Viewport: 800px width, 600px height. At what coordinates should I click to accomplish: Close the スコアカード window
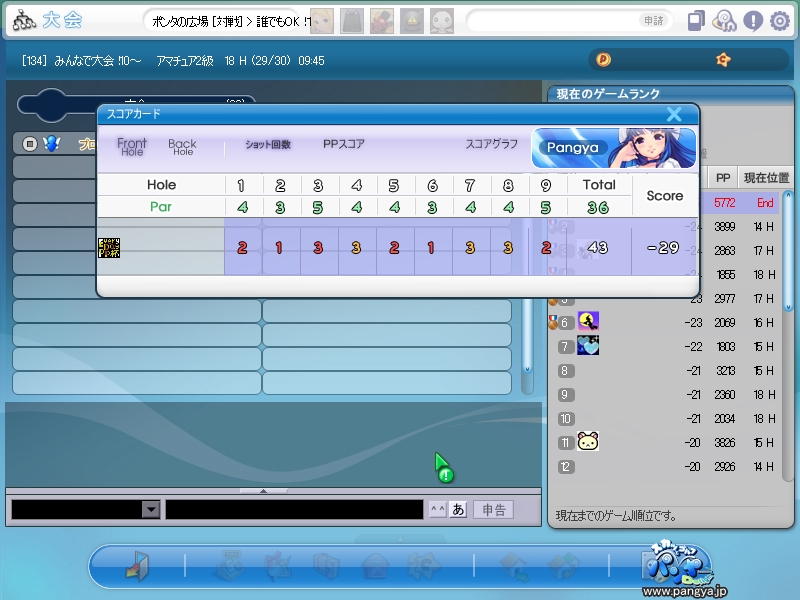tap(674, 114)
